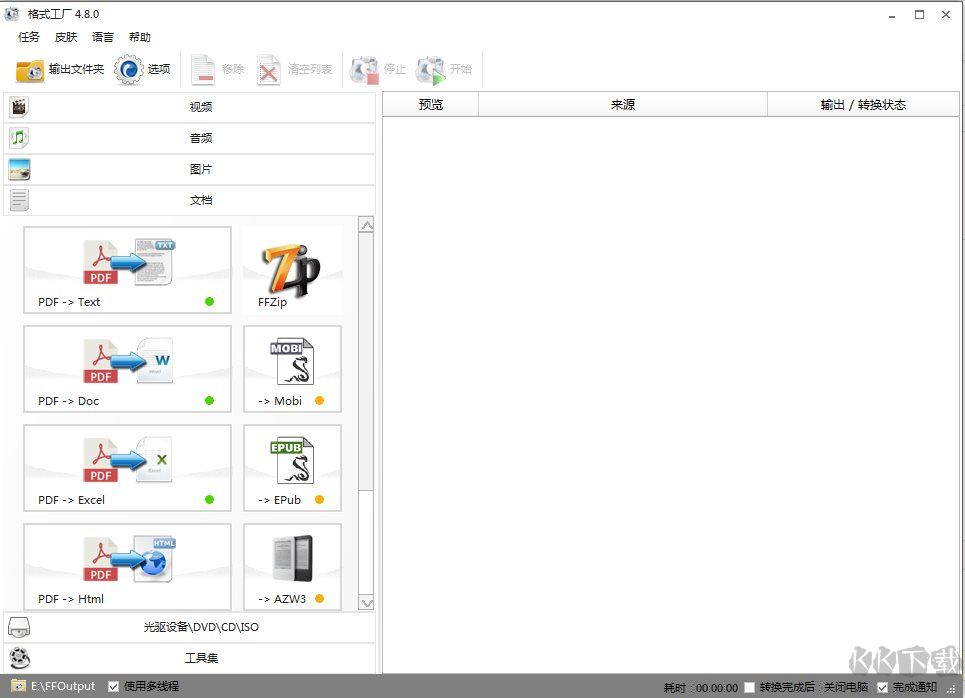
Task: Click the E:\FFOutput path link
Action: pyautogui.click(x=63, y=687)
